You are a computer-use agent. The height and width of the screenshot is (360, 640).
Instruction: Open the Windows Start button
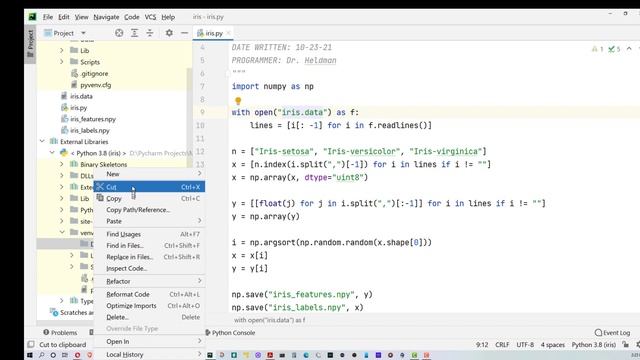30,355
